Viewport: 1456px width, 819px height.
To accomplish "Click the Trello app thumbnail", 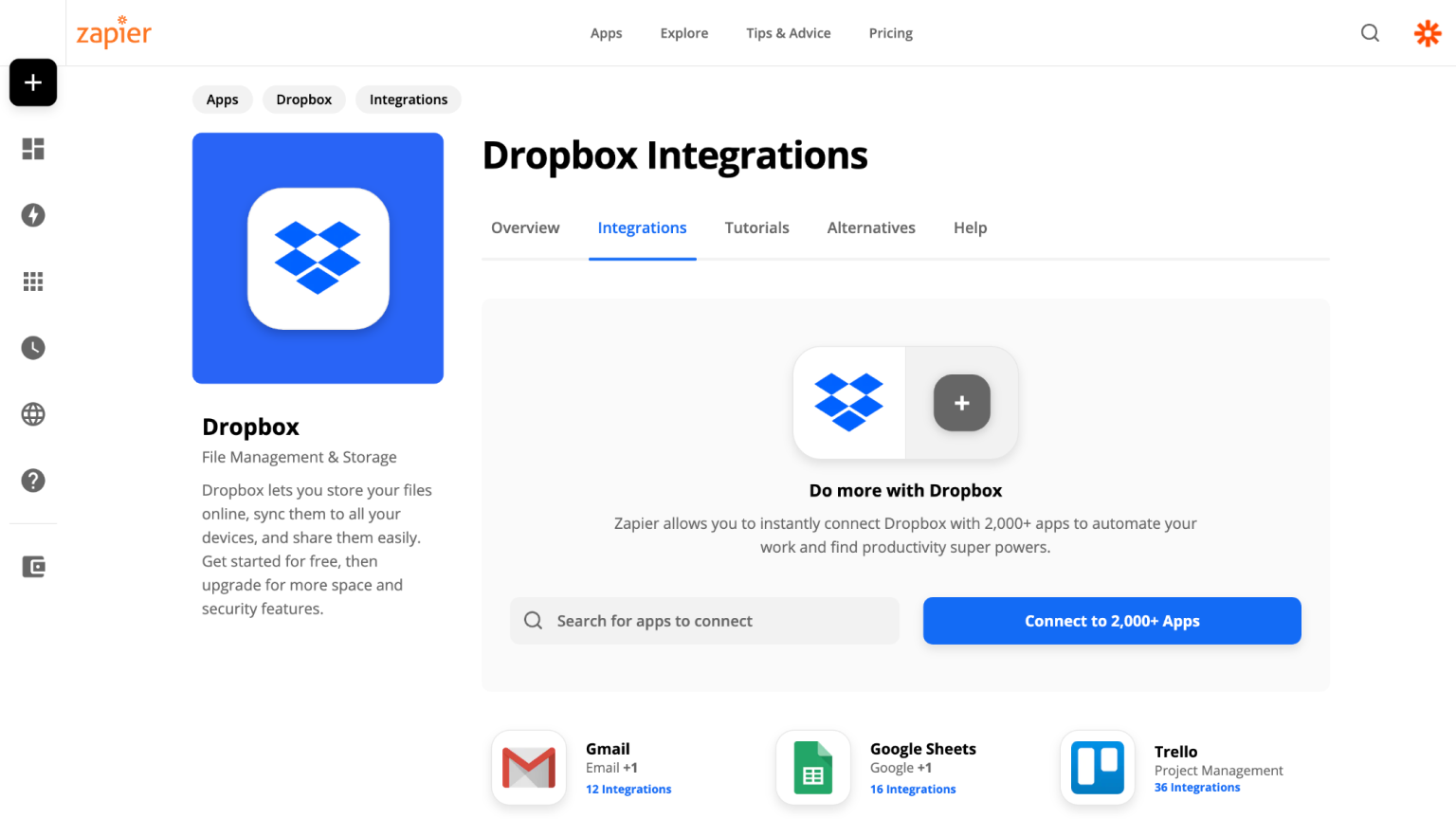I will click(1097, 767).
